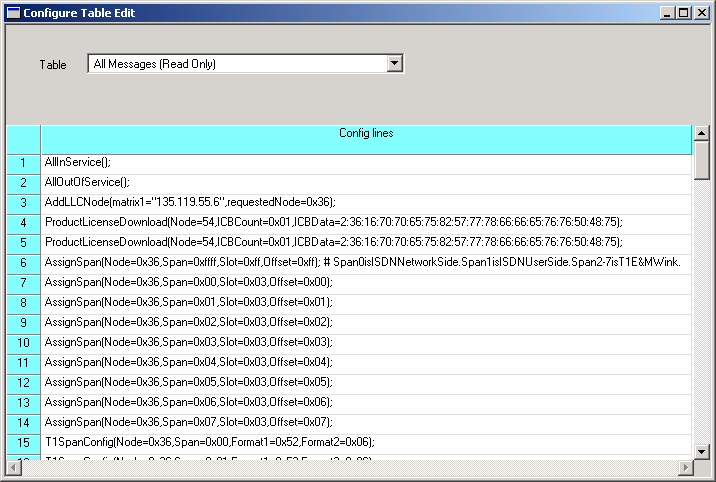The height and width of the screenshot is (482, 716).
Task: Click the vertical scrollbar up arrow
Action: coord(701,133)
